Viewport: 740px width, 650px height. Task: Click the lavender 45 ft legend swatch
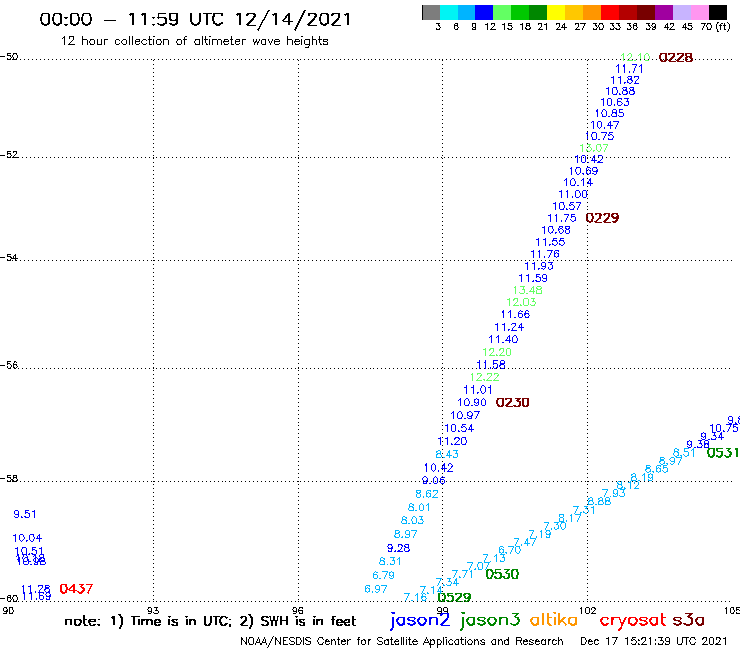point(681,12)
